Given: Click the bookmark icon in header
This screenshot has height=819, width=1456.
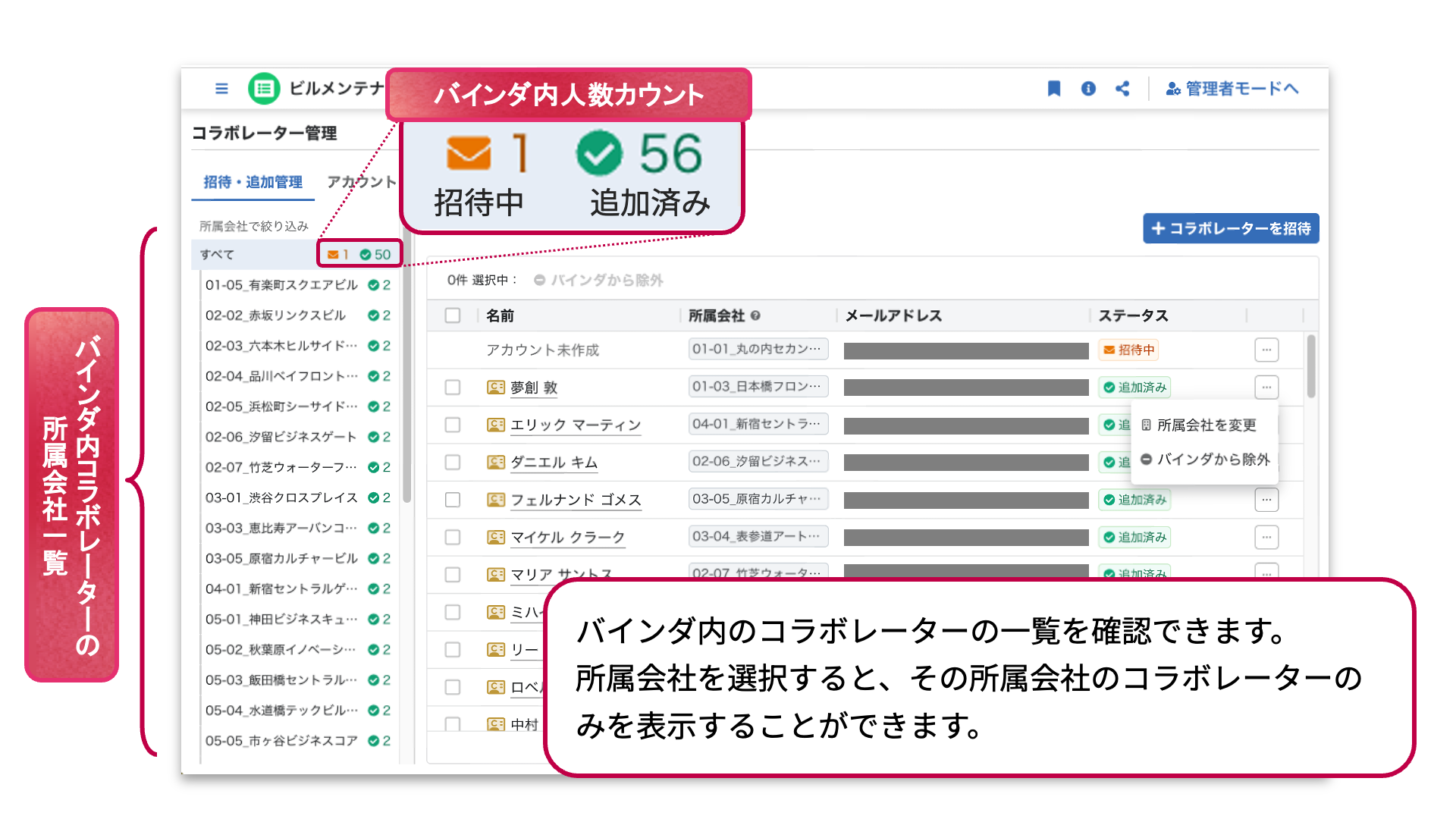Looking at the screenshot, I should click(1054, 89).
